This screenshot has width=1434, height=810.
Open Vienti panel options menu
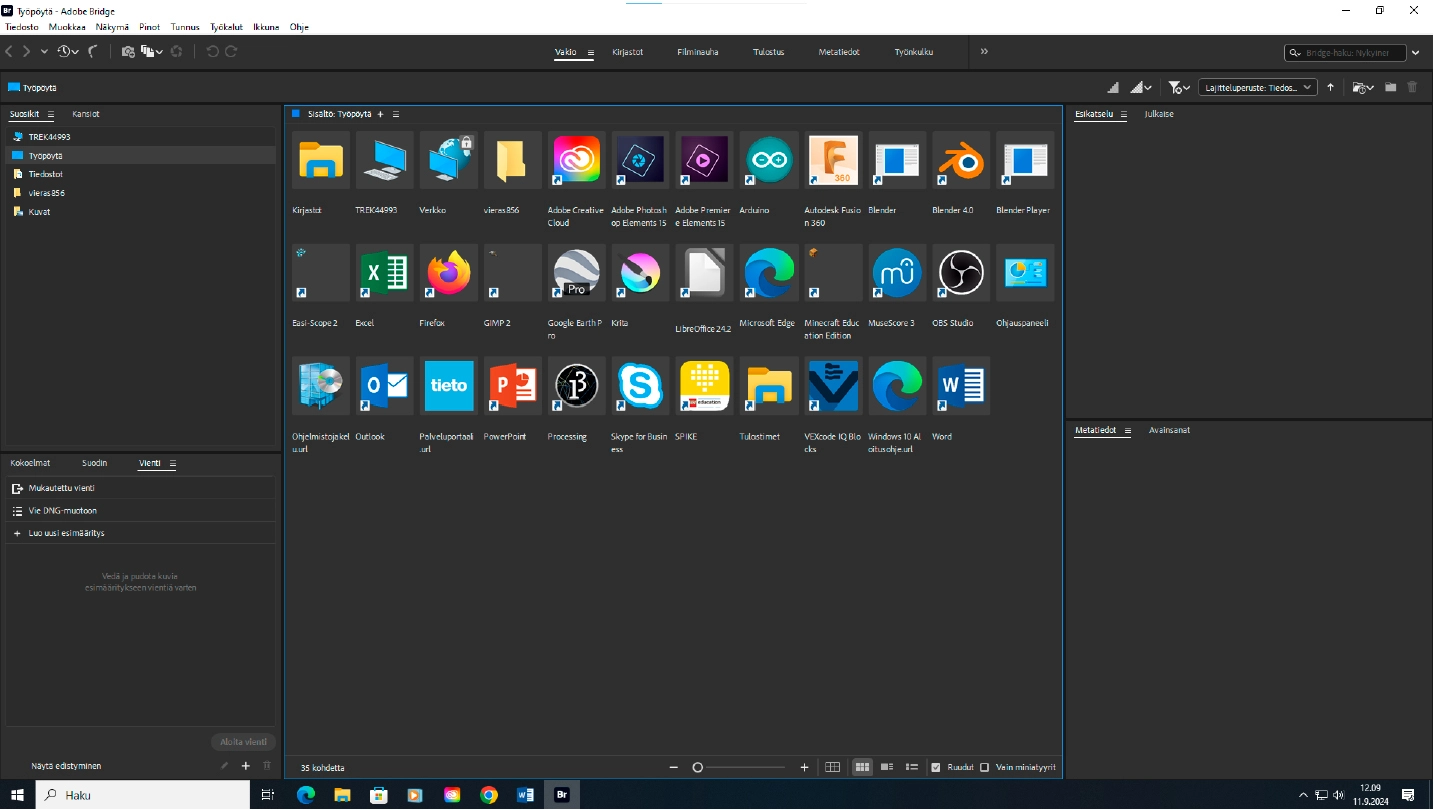click(x=172, y=463)
